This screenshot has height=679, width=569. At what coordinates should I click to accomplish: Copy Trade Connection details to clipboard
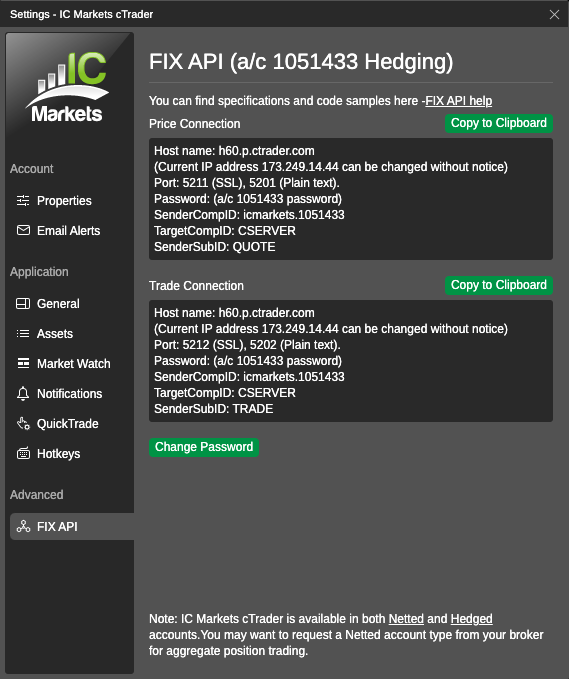coord(498,285)
